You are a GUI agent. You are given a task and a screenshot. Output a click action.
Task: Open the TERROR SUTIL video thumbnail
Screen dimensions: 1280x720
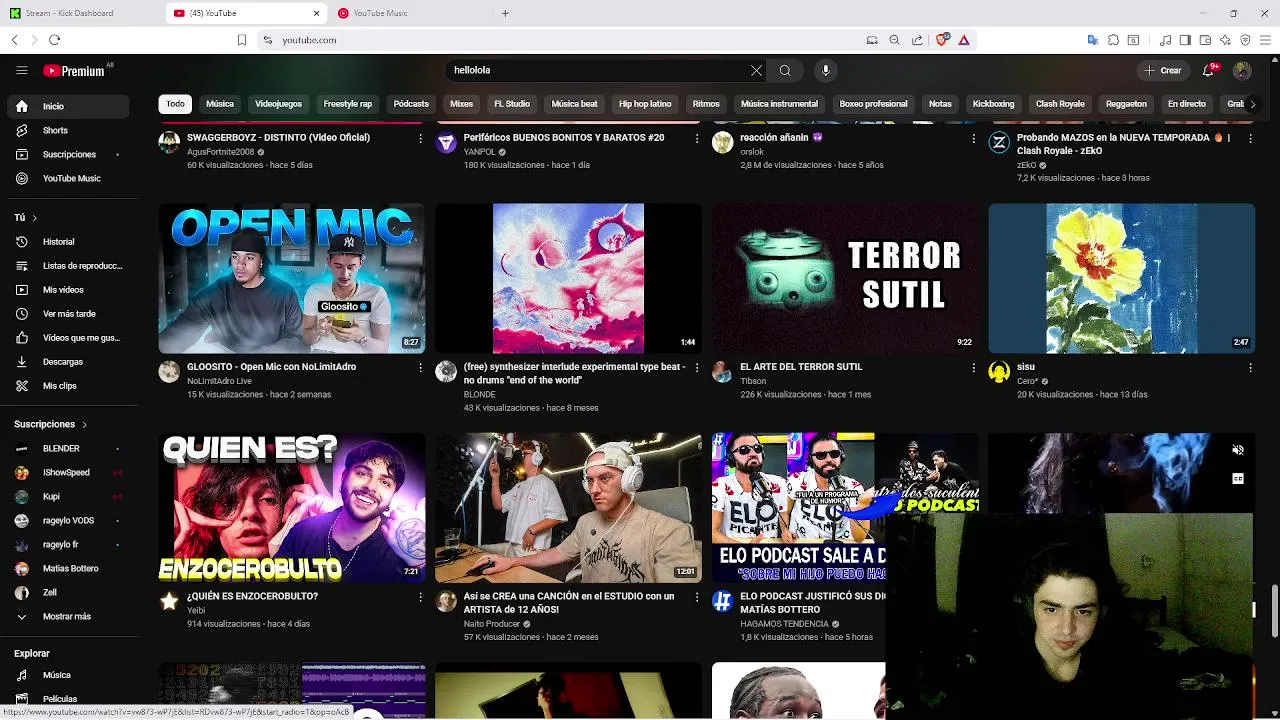(x=845, y=278)
